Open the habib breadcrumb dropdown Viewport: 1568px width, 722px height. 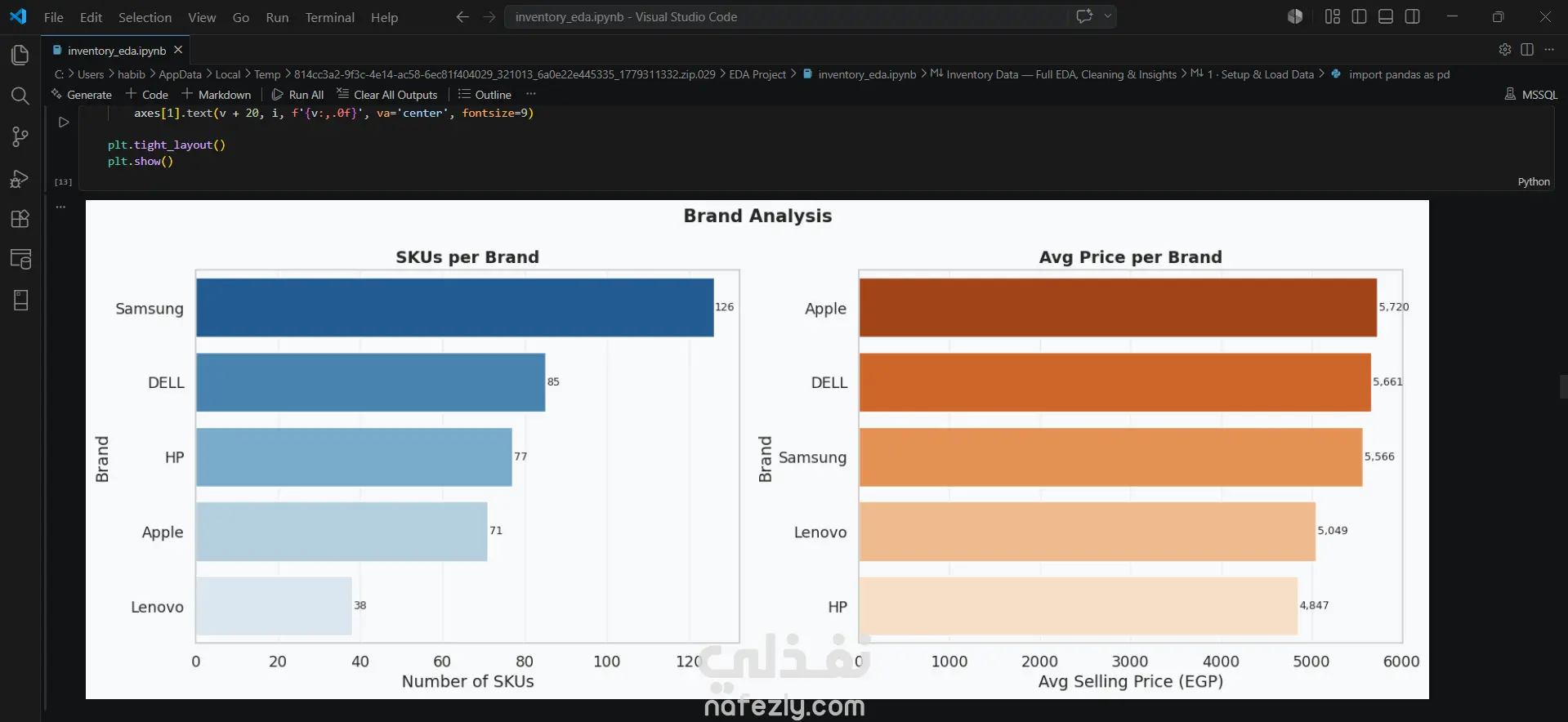pos(132,74)
